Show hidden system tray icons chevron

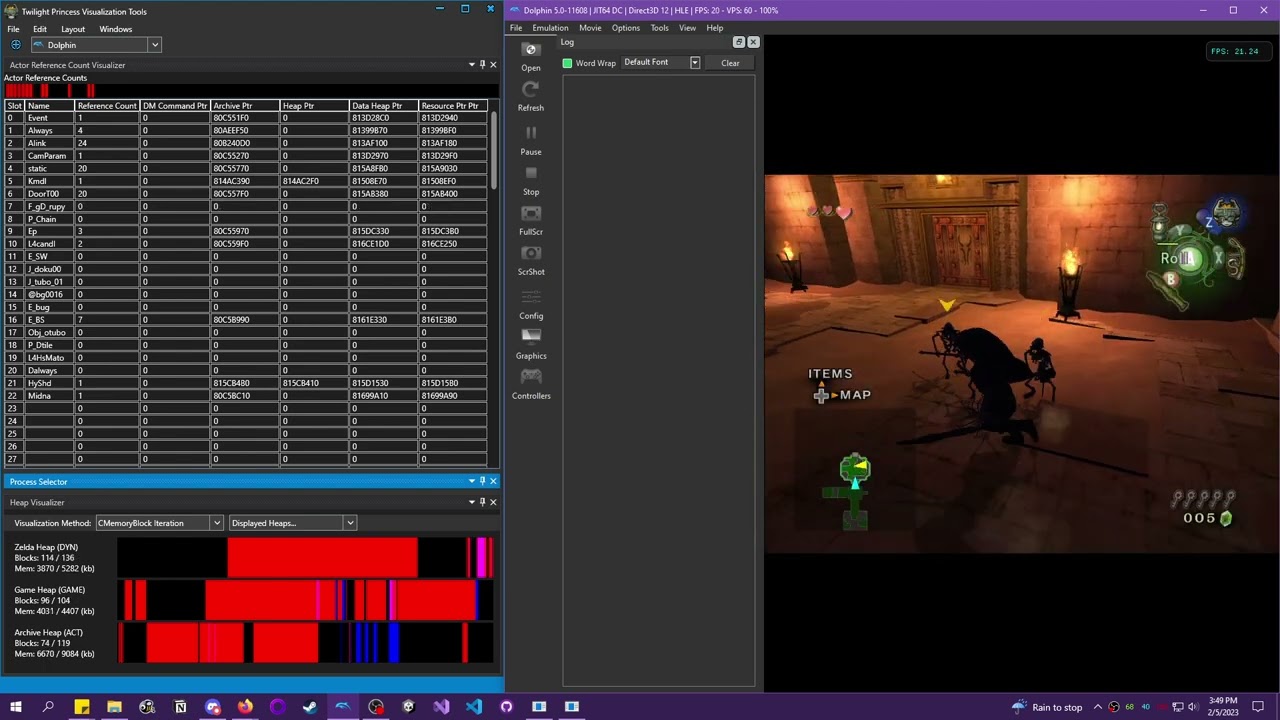pyautogui.click(x=1097, y=707)
